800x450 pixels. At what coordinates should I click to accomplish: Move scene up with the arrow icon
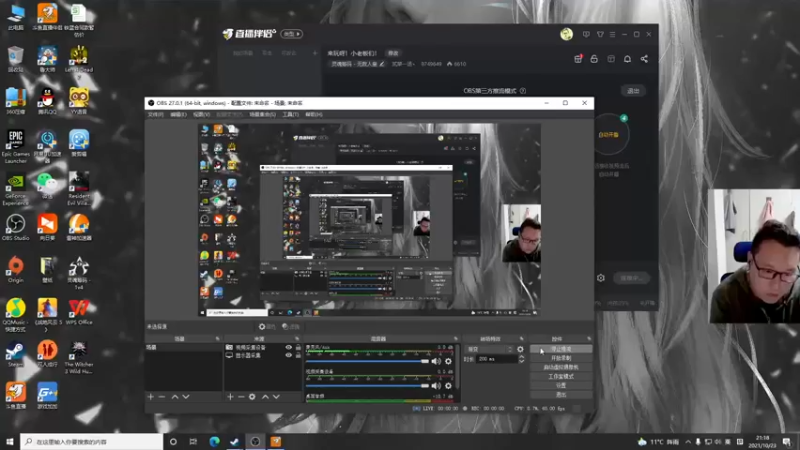[175, 396]
